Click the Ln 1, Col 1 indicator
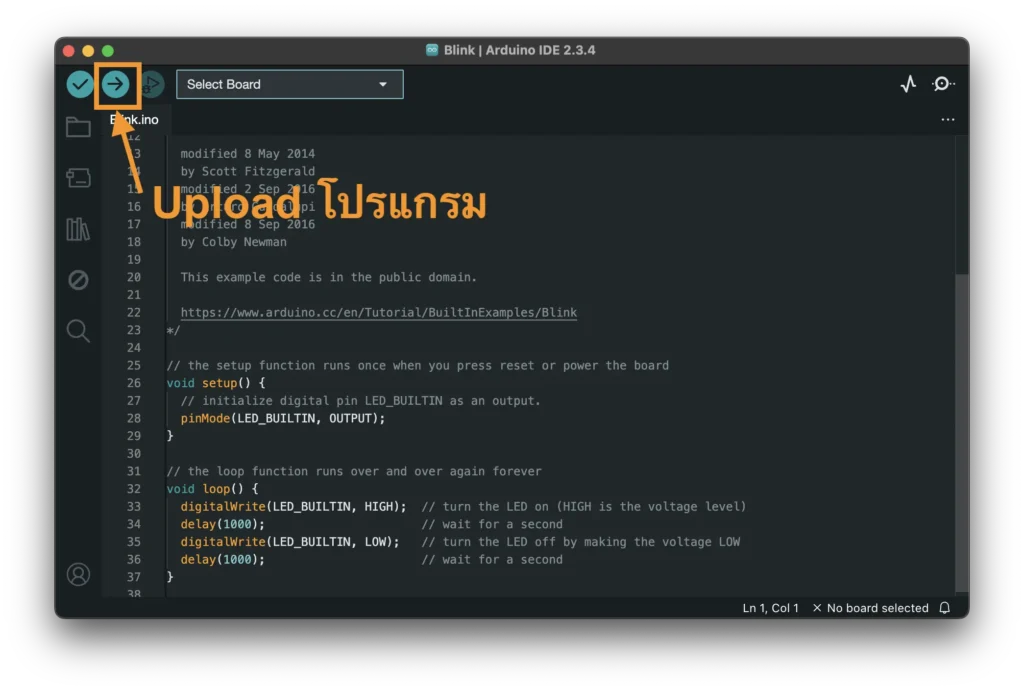The width and height of the screenshot is (1024, 691). point(770,607)
